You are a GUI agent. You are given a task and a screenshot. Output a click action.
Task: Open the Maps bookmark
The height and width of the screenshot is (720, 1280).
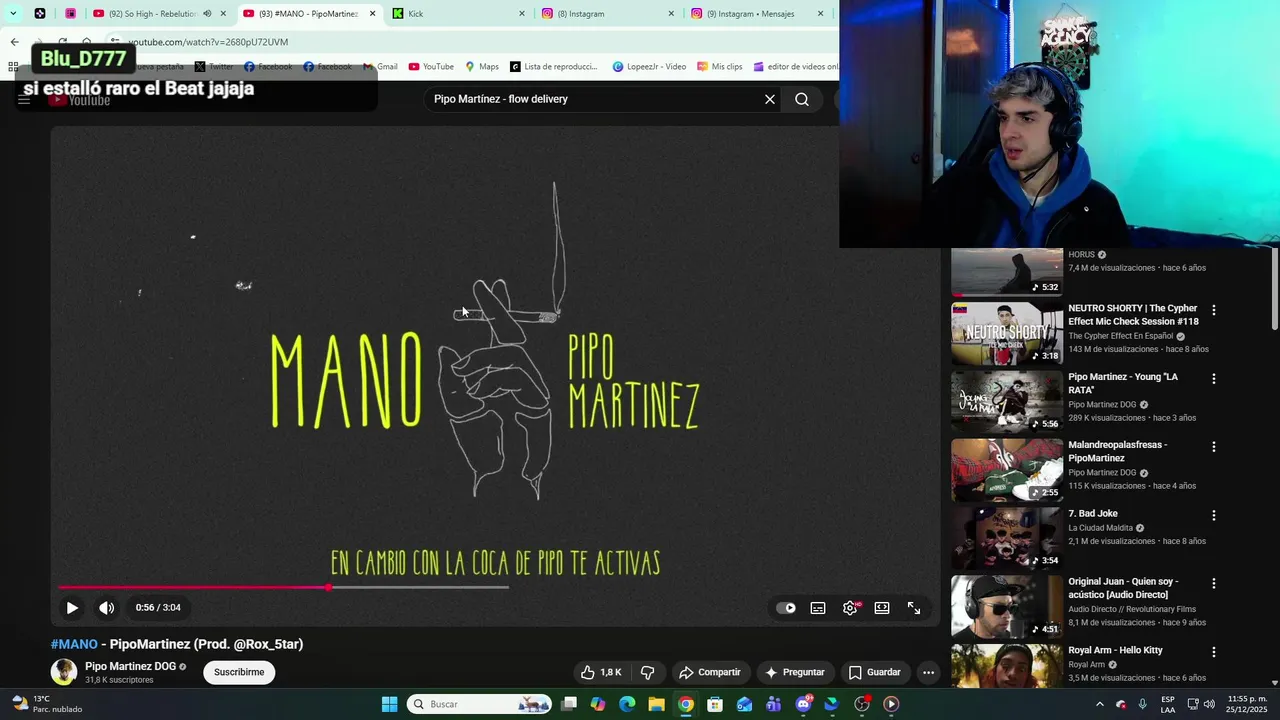tap(482, 67)
